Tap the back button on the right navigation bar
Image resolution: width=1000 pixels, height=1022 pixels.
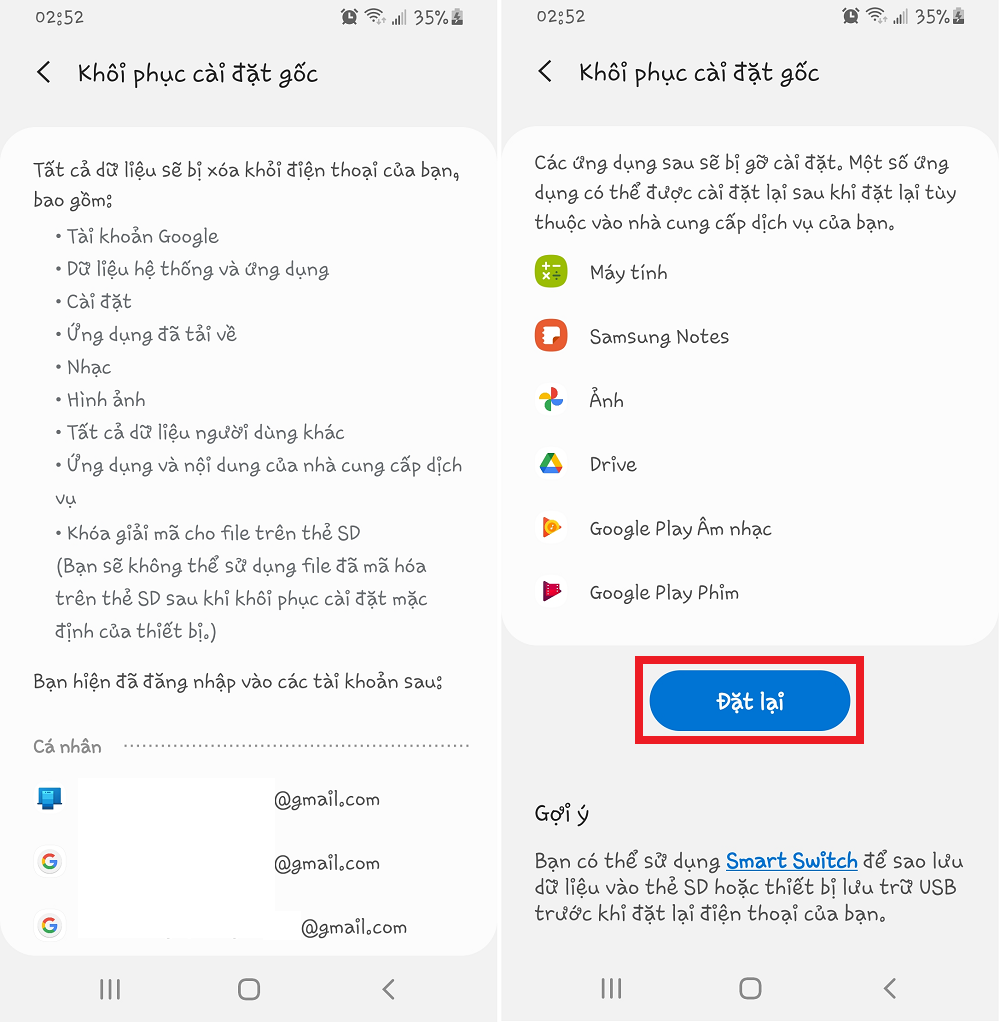click(x=890, y=988)
